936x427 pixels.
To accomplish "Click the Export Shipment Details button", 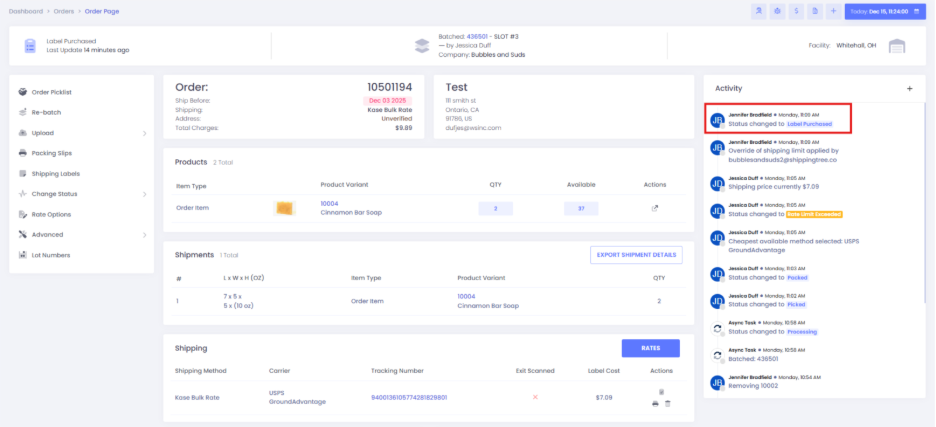I will [636, 254].
